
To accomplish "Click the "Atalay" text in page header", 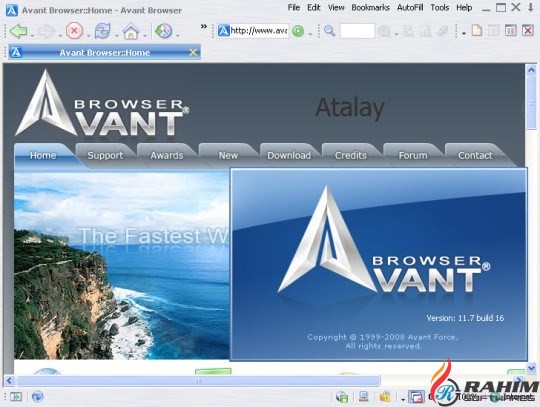I will point(350,108).
